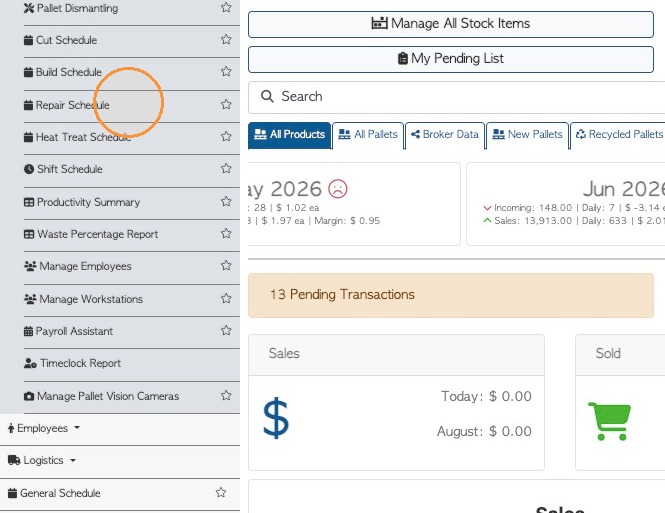Image resolution: width=665 pixels, height=513 pixels.
Task: Click the green shopping cart icon
Action: [x=609, y=421]
